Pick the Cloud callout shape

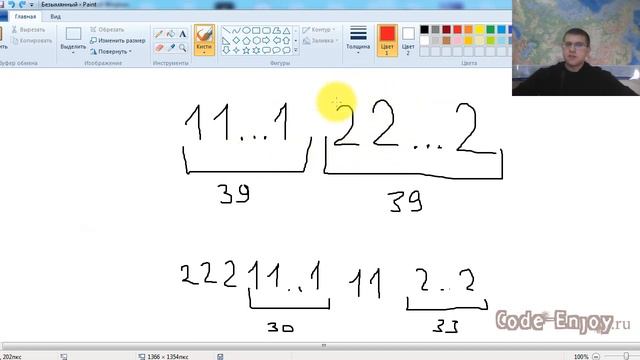click(x=286, y=50)
